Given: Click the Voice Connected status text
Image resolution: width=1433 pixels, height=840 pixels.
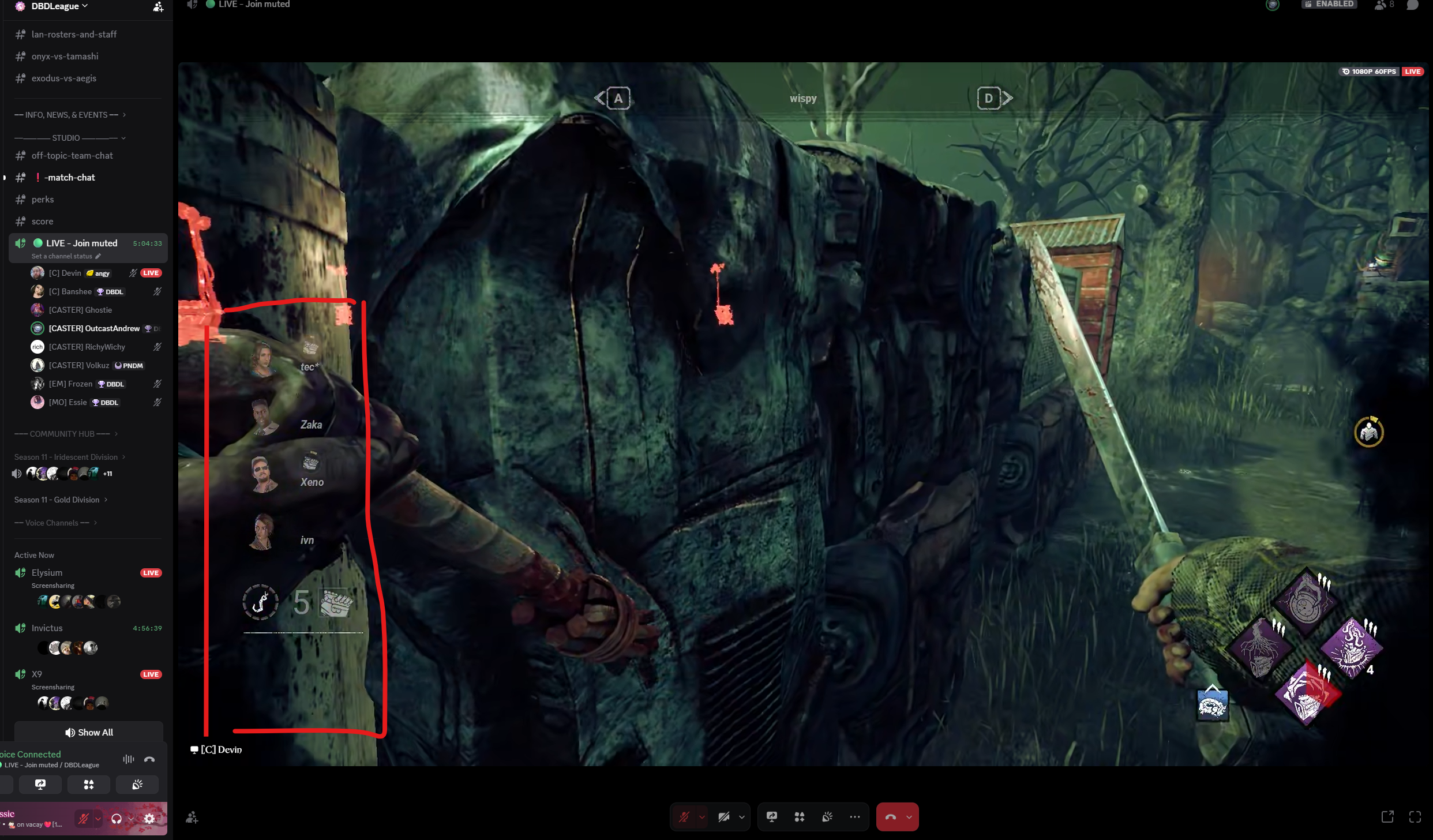Looking at the screenshot, I should tap(31, 755).
